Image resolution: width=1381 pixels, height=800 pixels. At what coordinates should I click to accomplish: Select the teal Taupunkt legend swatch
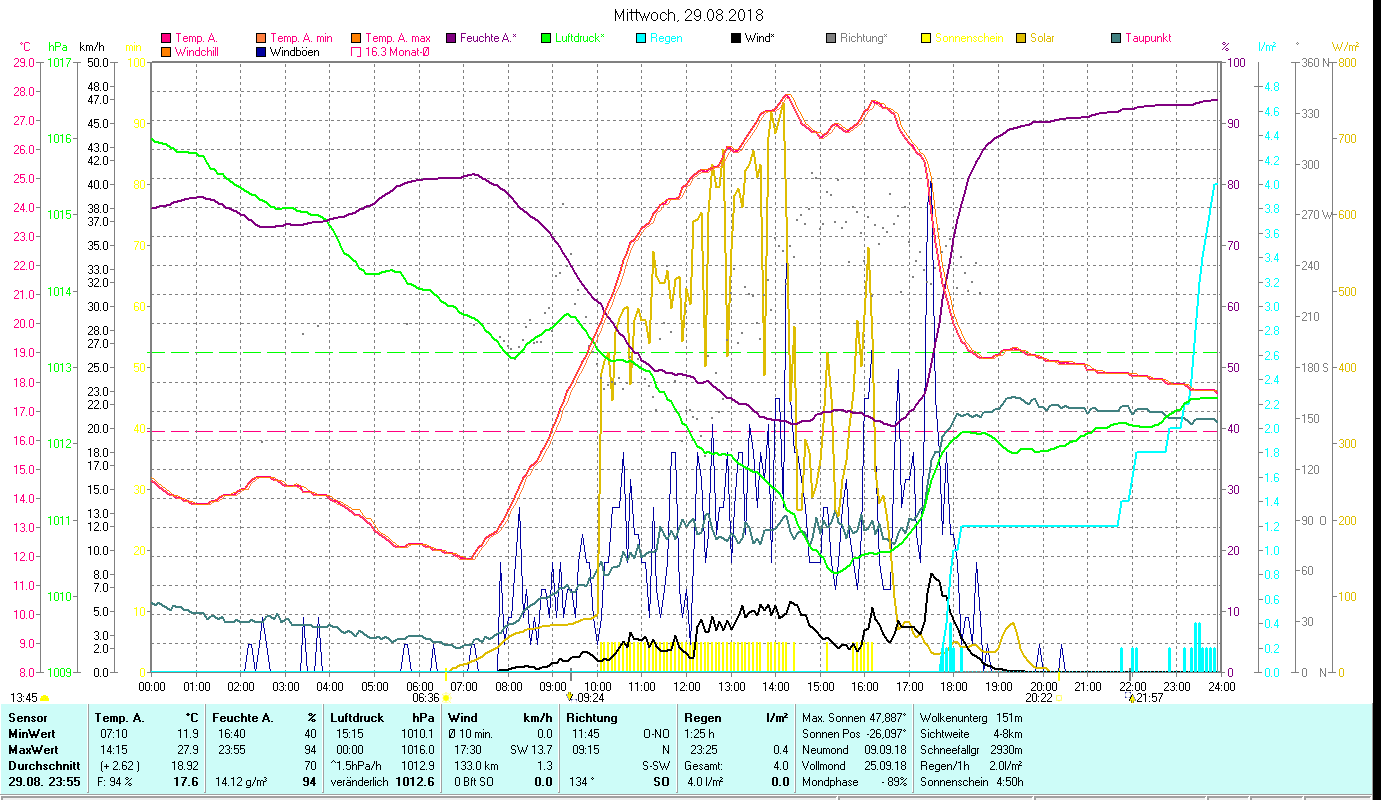[x=1115, y=38]
